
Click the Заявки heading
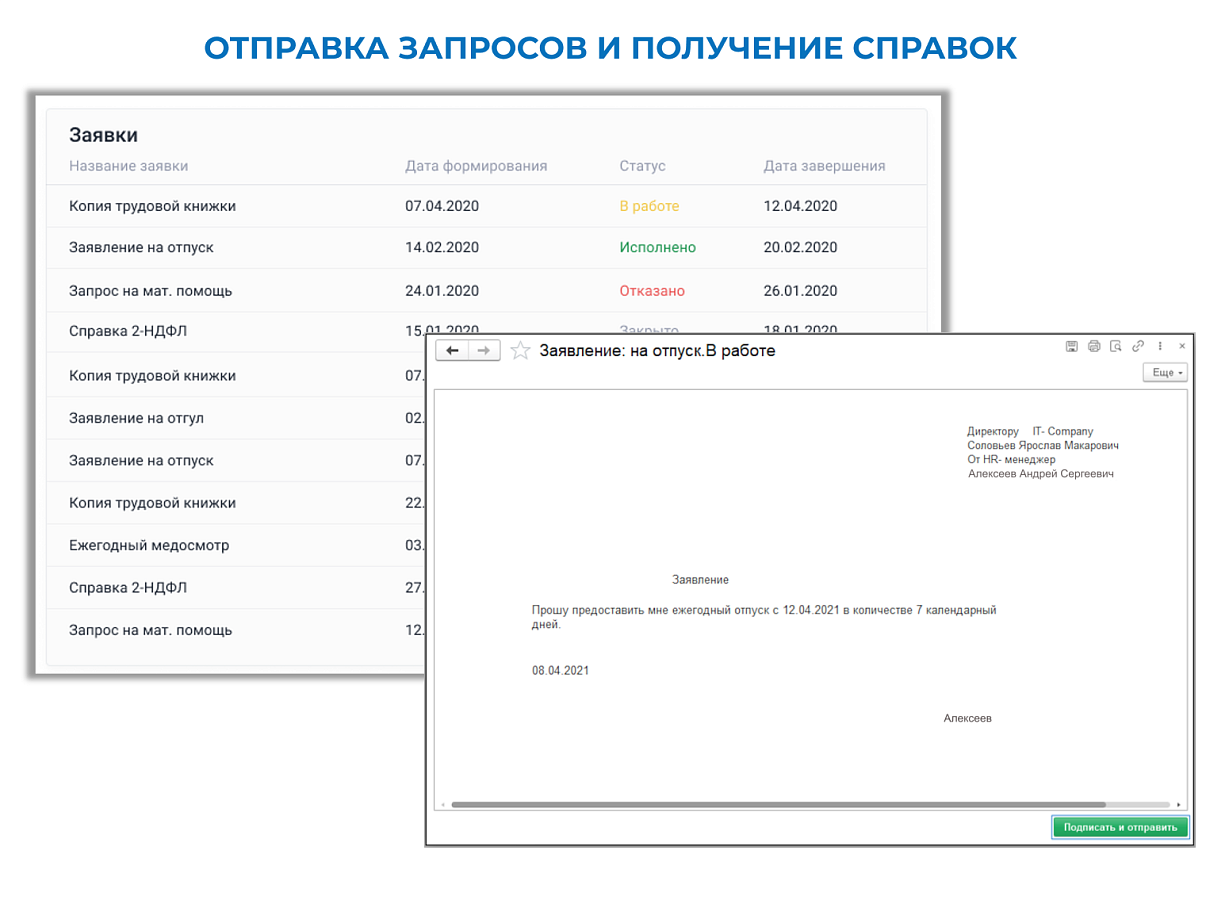[x=103, y=135]
